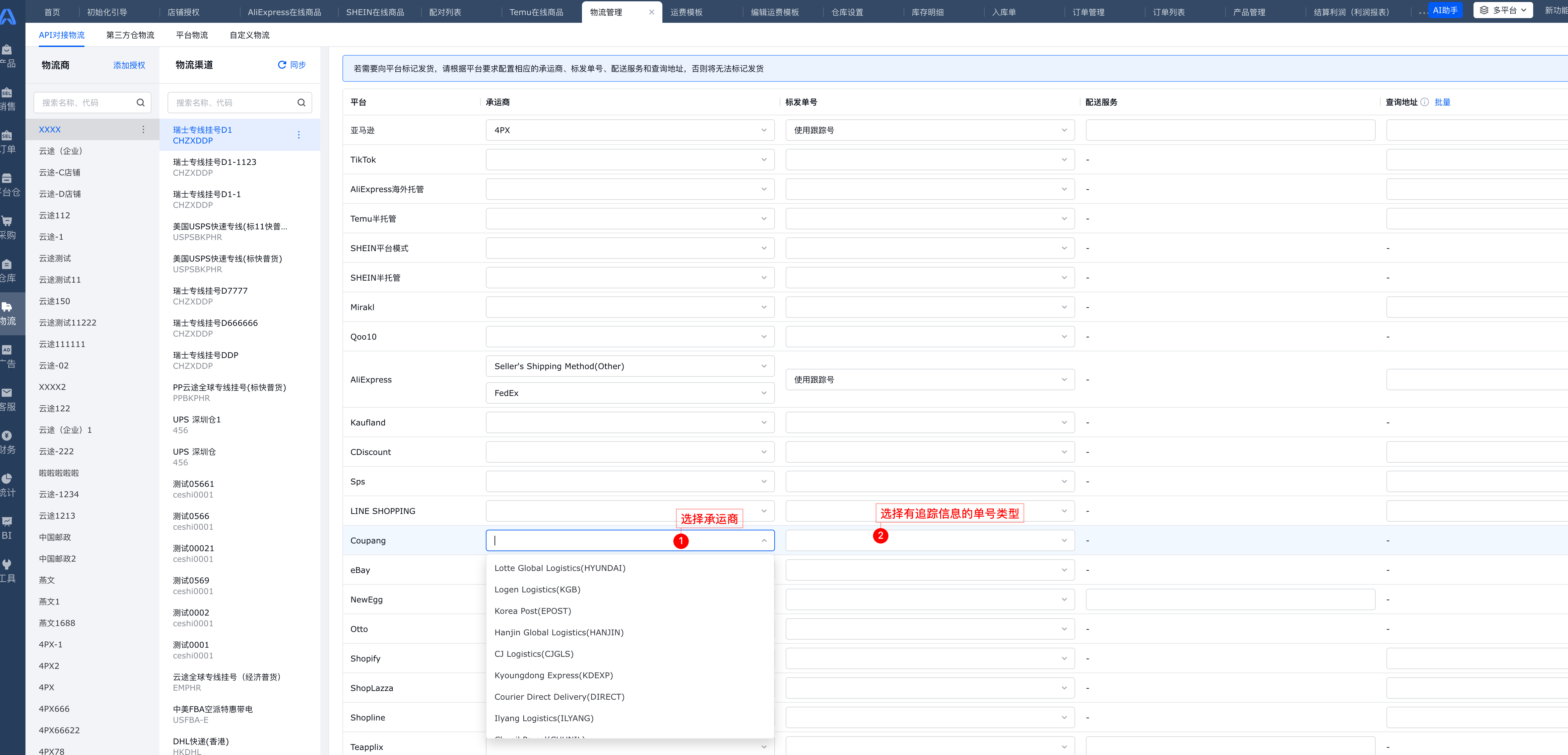Screen dimensions: 1568x755
Task: Open more options for 瑞士专线挂号D1 channel
Action: 299,134
